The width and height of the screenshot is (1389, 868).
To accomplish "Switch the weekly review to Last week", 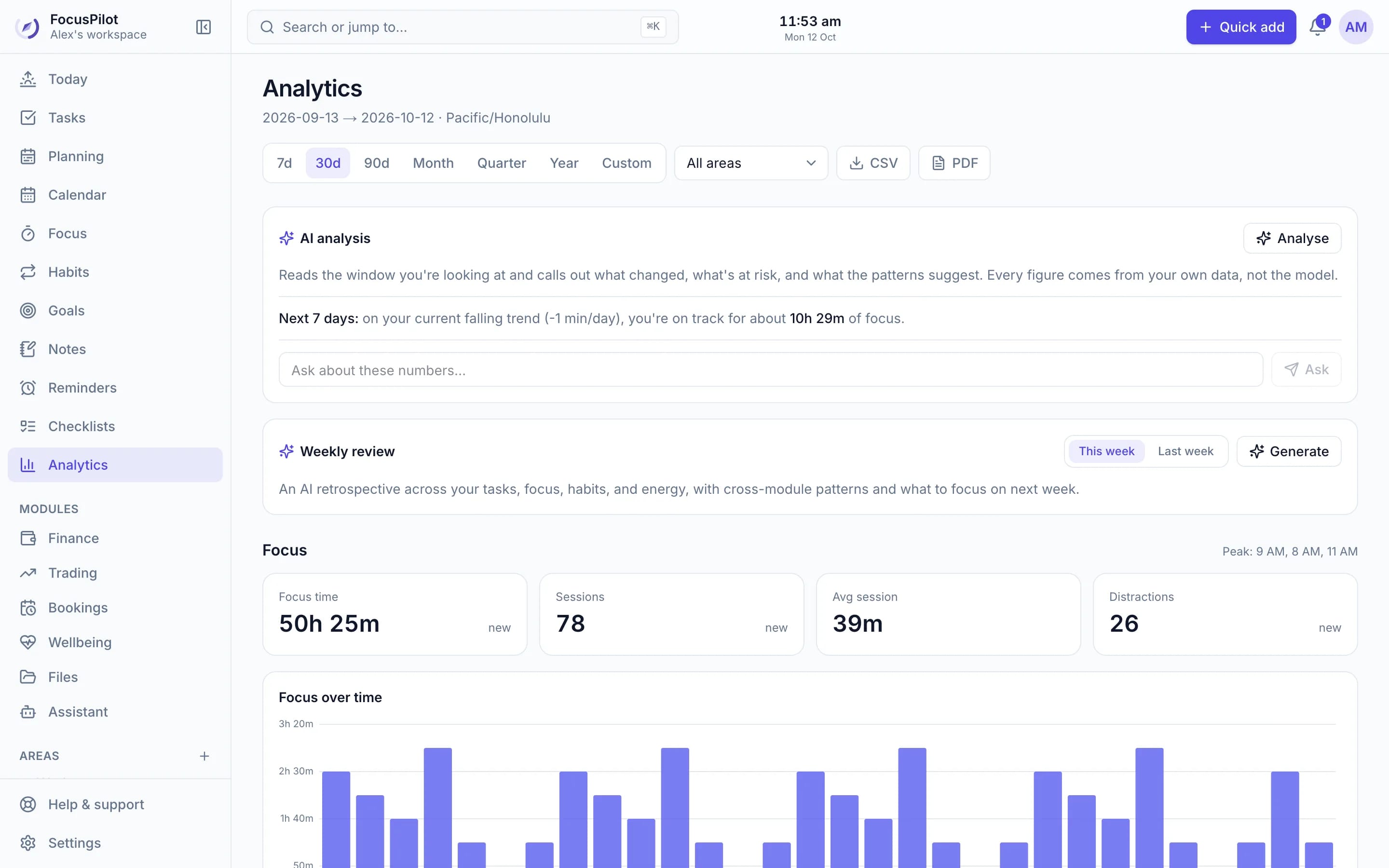I will click(x=1185, y=451).
